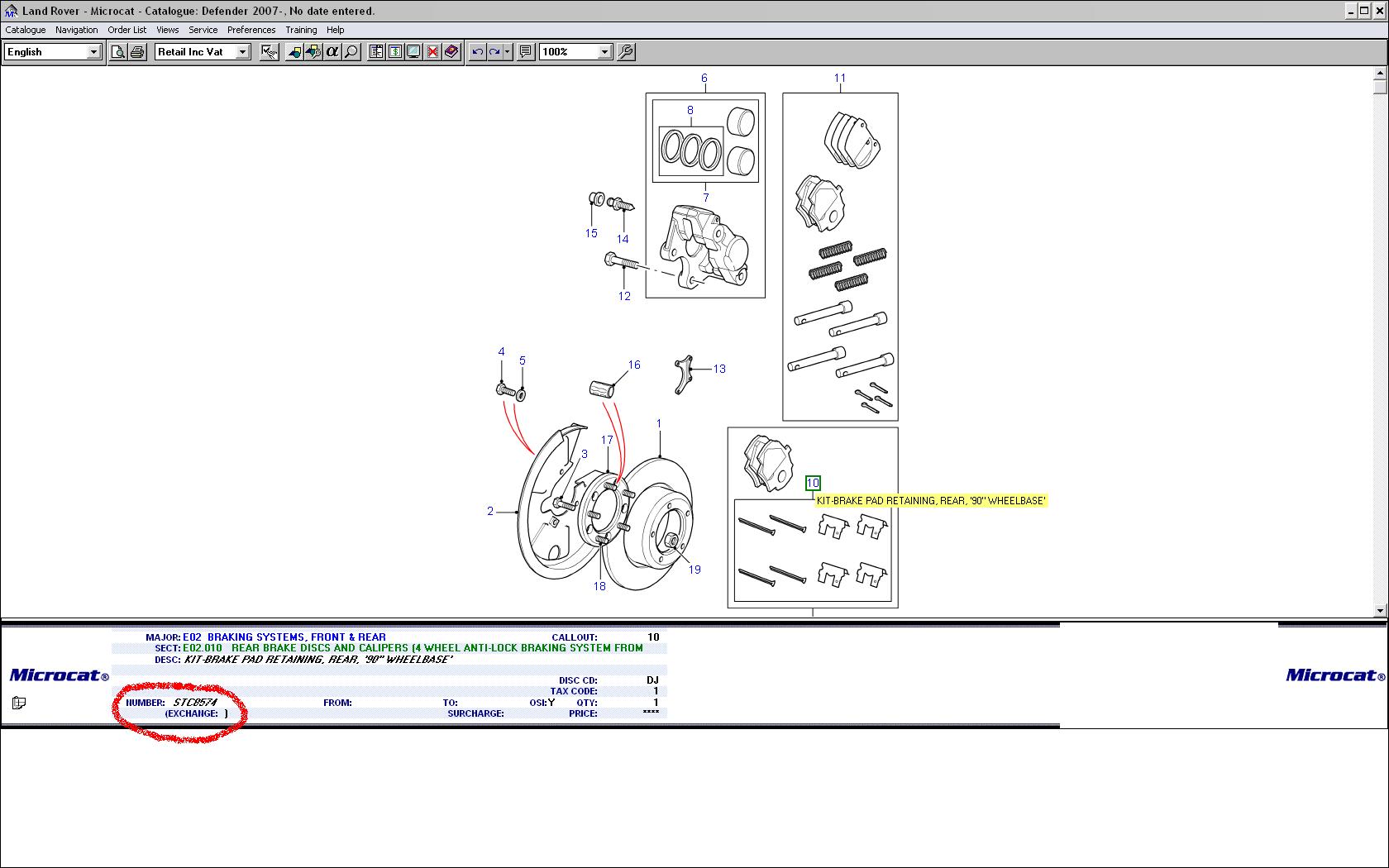Open the 100% zoom dropdown
Screen dimensions: 1389x868
(x=604, y=52)
